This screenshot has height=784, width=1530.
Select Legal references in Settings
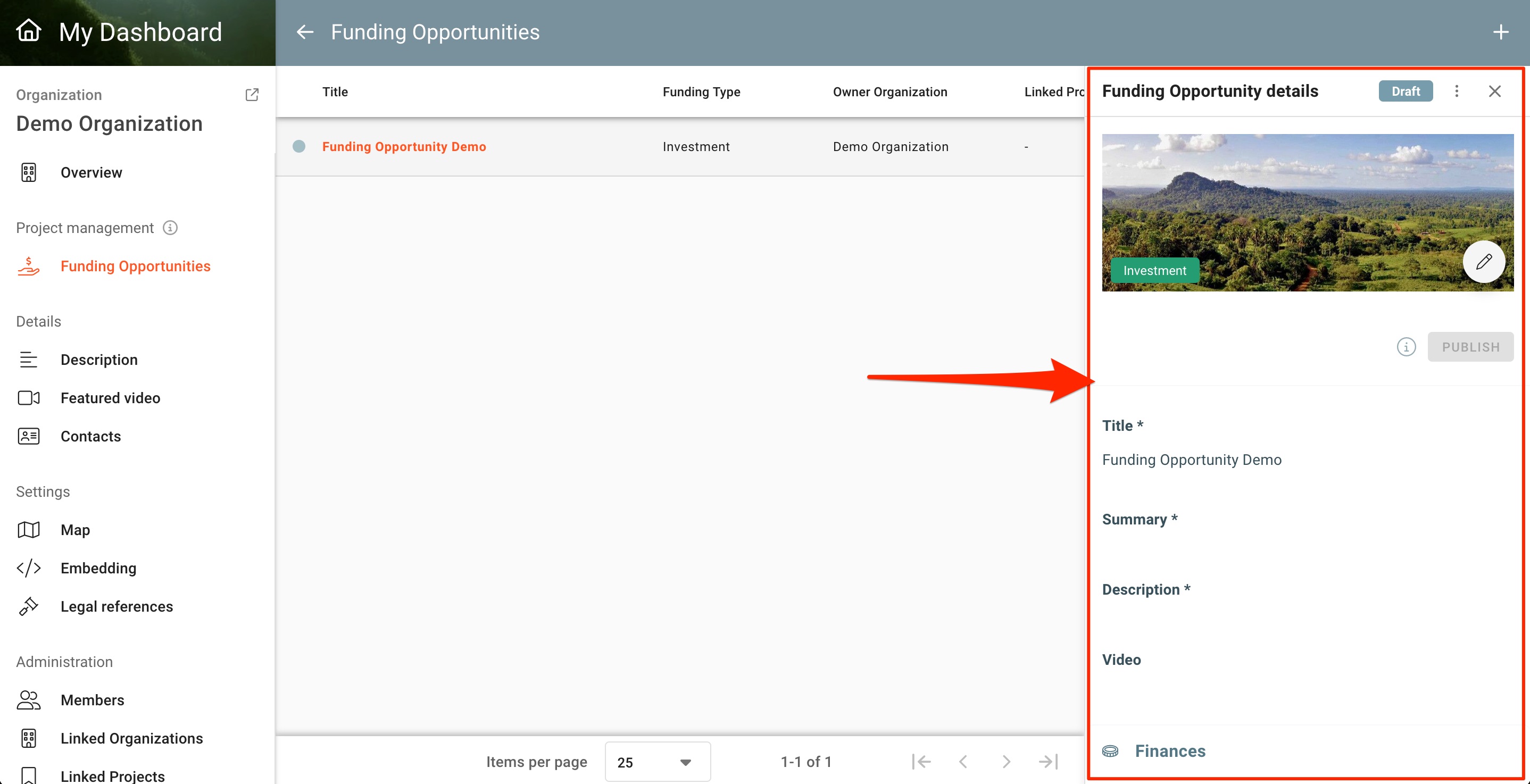(117, 606)
